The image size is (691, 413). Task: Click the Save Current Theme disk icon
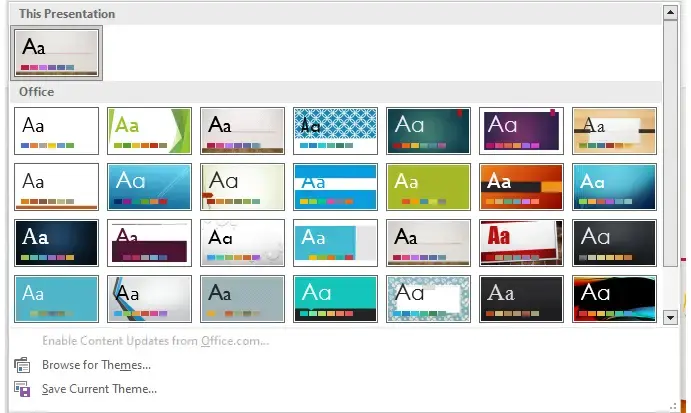(22, 389)
